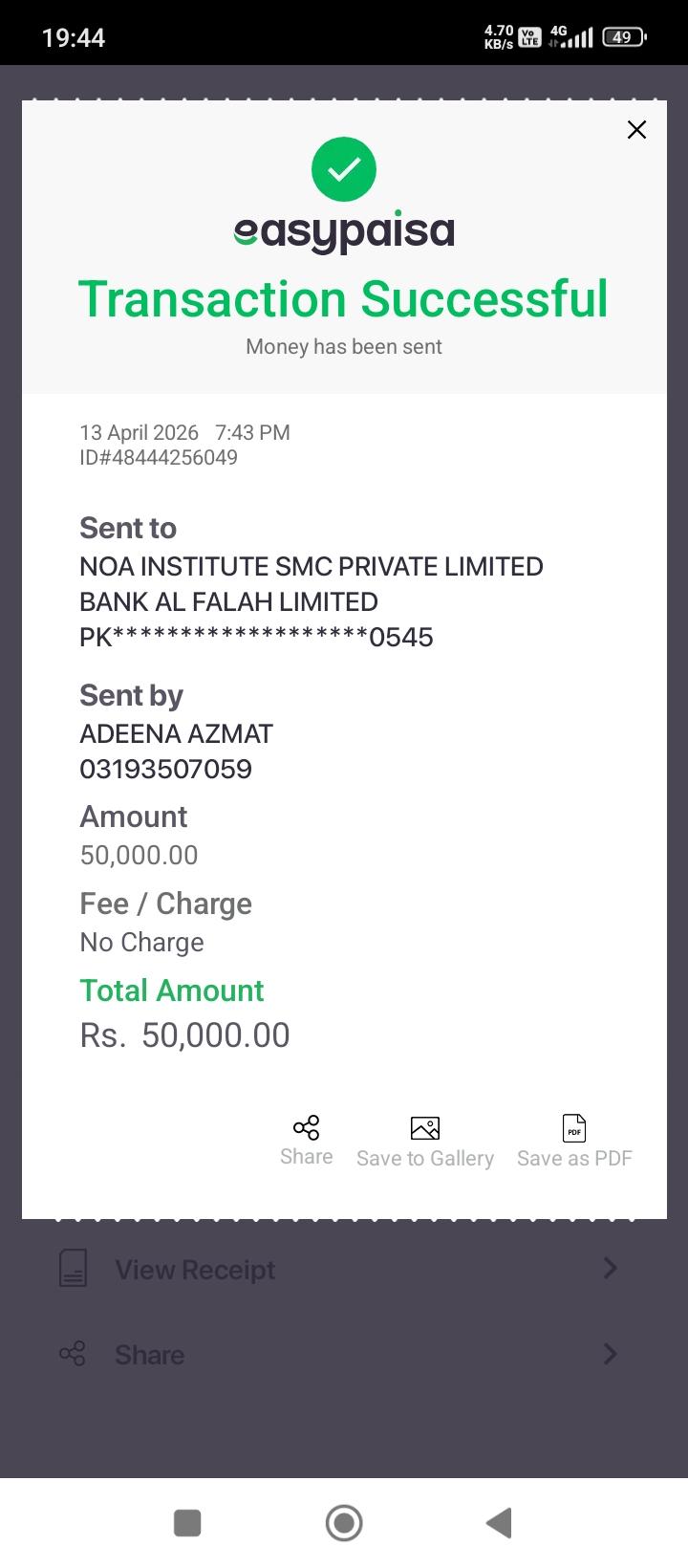
Task: Tap the transaction ID number text
Action: tap(159, 458)
